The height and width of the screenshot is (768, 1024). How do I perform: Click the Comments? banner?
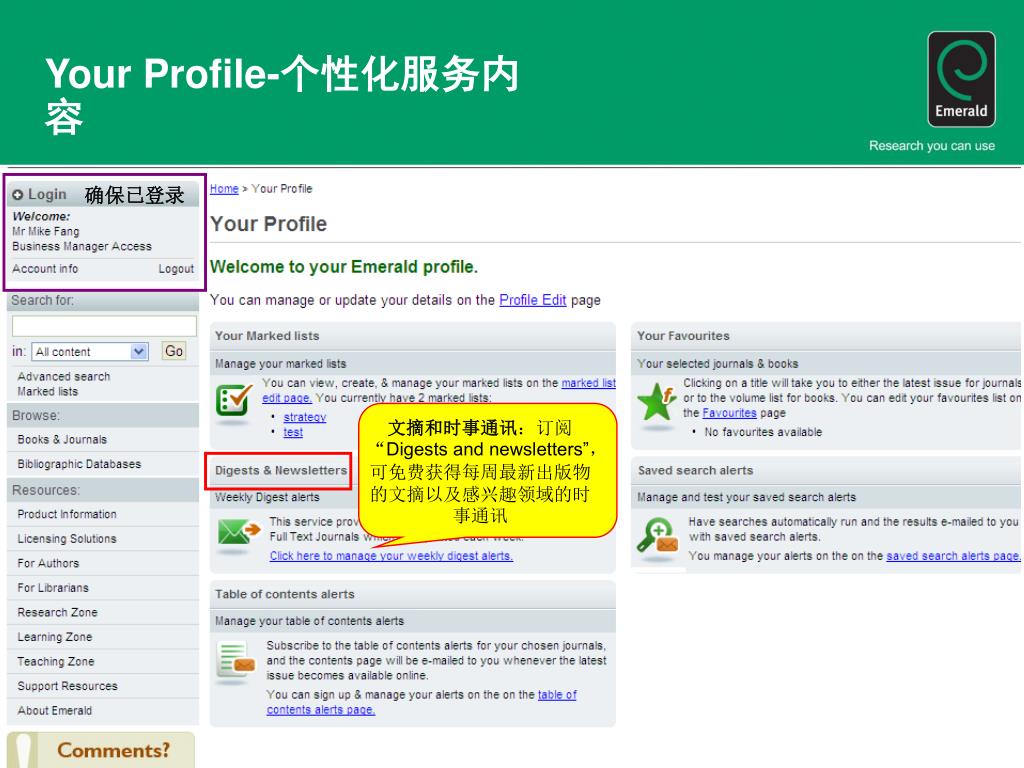click(x=101, y=750)
